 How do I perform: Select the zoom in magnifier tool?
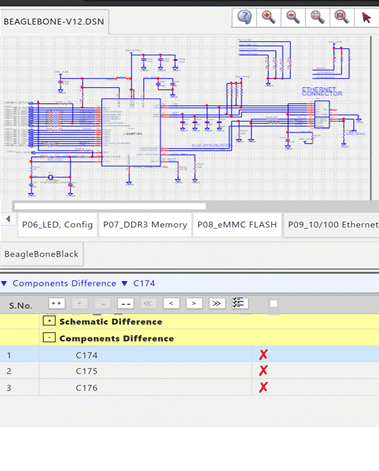click(x=269, y=17)
